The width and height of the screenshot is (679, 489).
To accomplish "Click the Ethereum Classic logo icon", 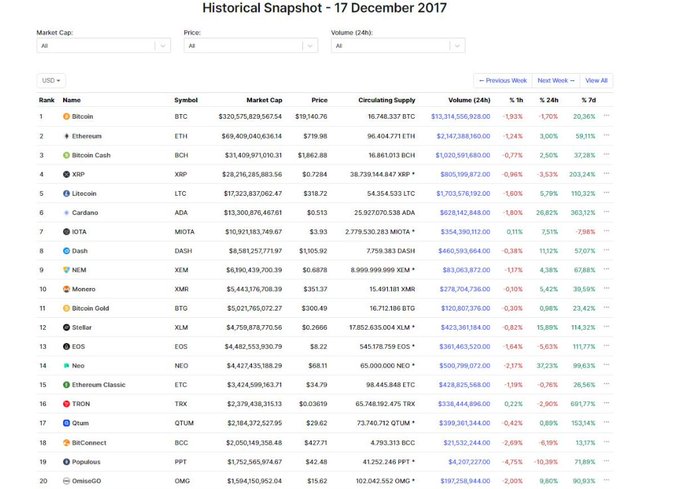I will [x=66, y=385].
